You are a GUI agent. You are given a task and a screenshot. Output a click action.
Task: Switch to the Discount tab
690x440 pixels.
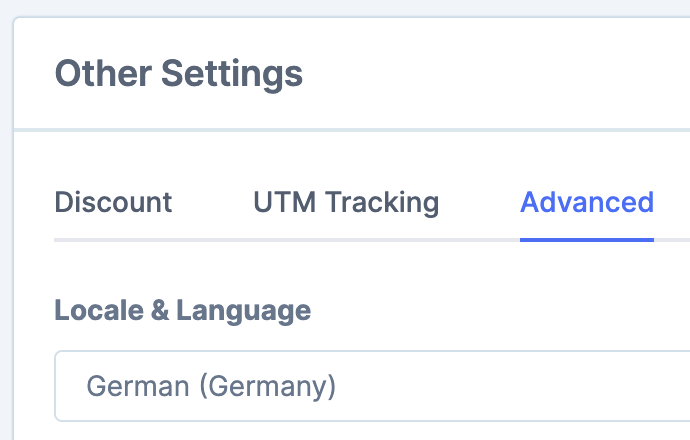pos(113,202)
